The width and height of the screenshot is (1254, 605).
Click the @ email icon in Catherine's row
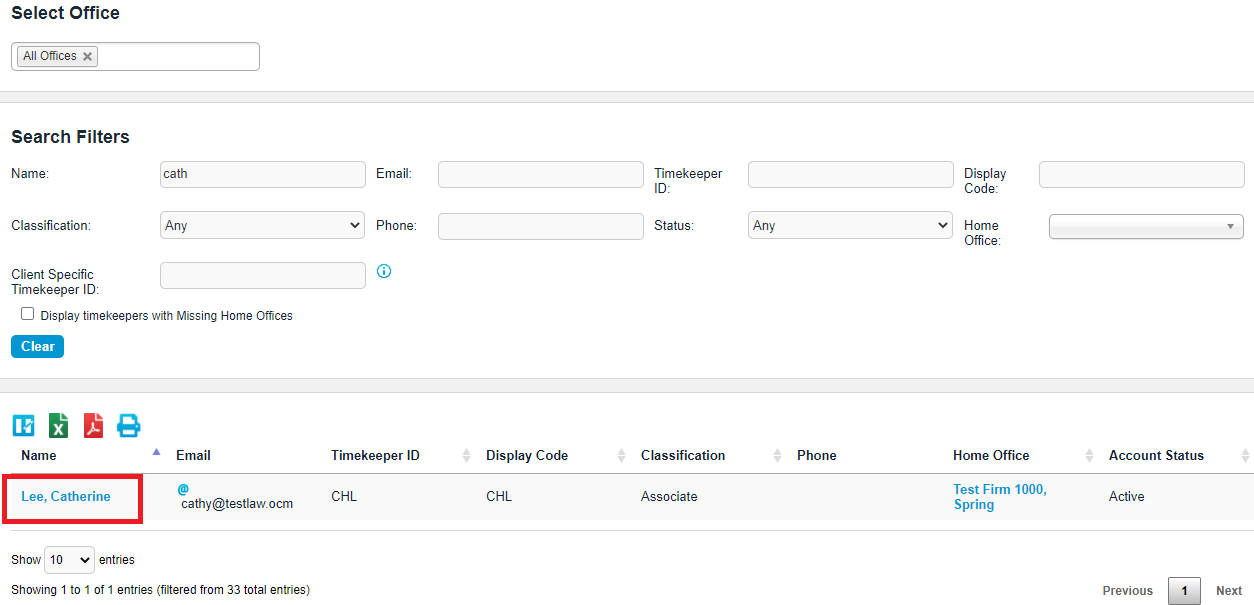pyautogui.click(x=183, y=489)
